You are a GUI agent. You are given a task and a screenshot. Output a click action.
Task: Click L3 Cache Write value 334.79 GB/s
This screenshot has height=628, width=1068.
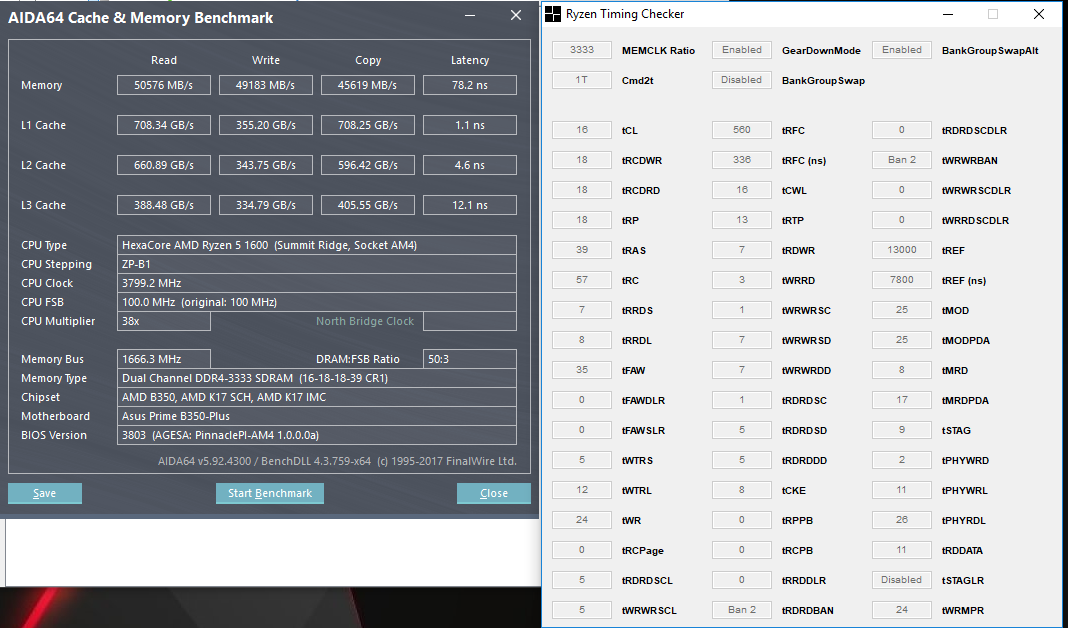[266, 205]
